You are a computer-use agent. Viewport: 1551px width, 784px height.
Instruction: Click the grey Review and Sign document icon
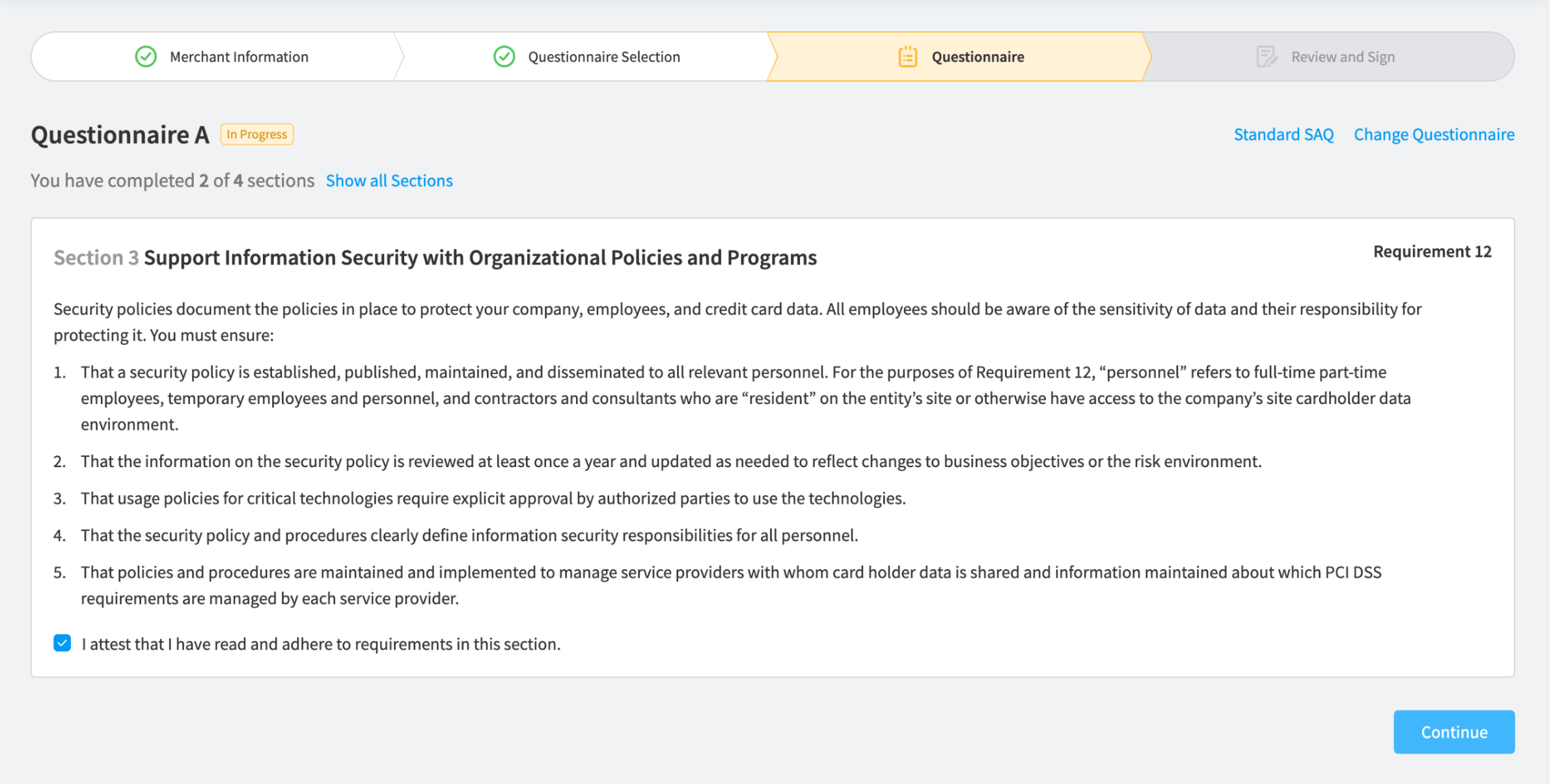1266,57
